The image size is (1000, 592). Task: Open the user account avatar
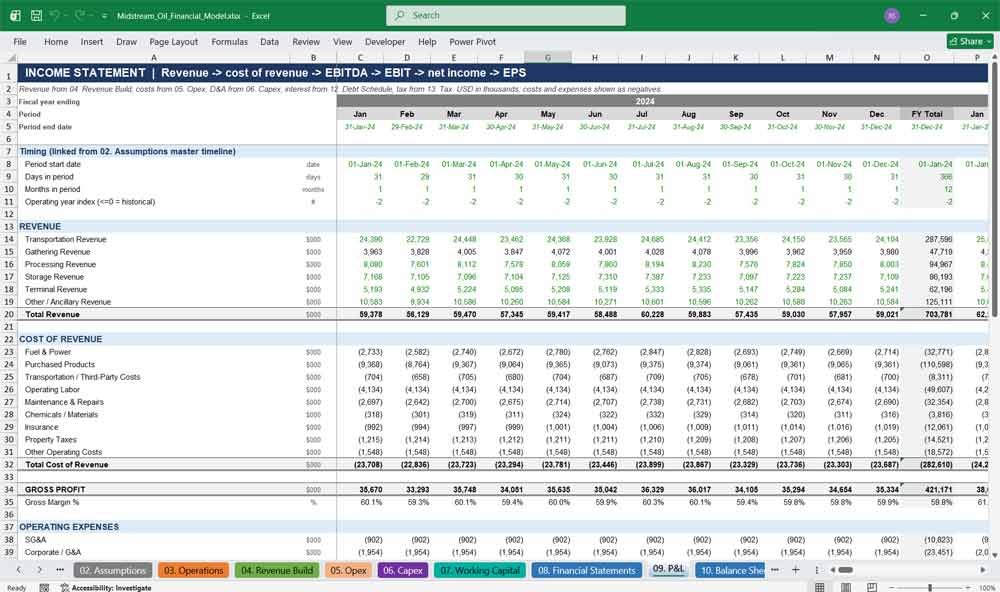[892, 15]
